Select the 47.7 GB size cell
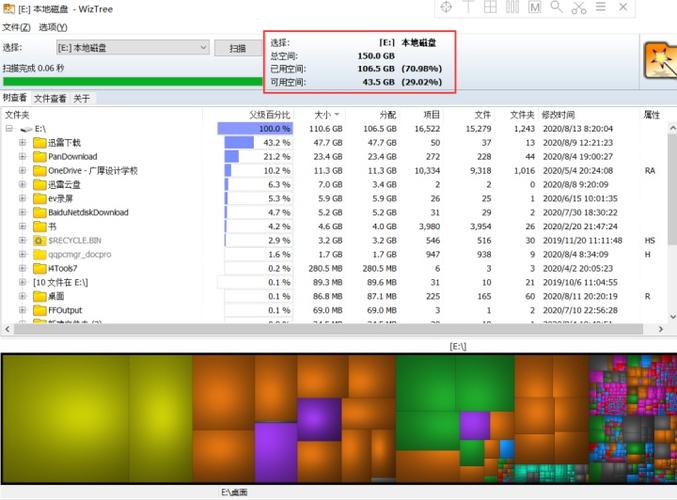 [x=328, y=142]
